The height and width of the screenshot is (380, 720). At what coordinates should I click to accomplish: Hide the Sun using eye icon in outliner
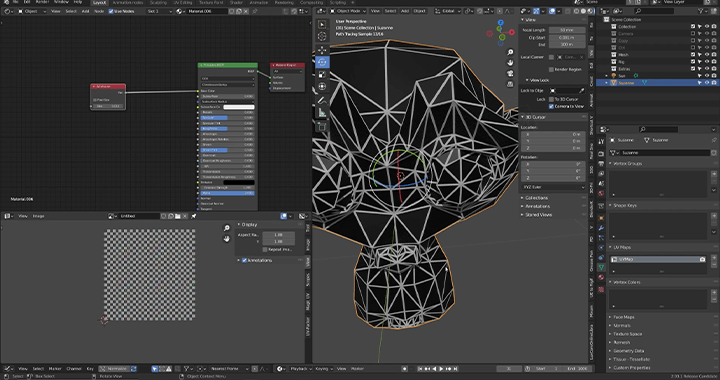pos(707,76)
